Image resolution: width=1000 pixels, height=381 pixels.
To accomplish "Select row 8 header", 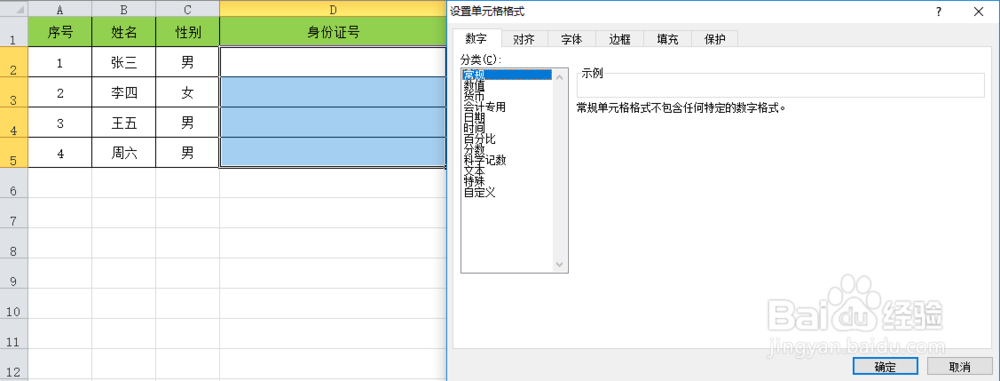I will click(13, 243).
